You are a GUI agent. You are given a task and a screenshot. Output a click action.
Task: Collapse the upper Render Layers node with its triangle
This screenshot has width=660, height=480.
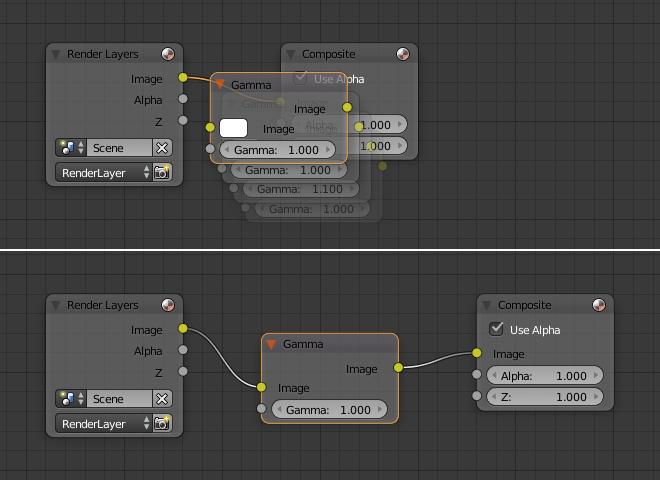(x=56, y=54)
